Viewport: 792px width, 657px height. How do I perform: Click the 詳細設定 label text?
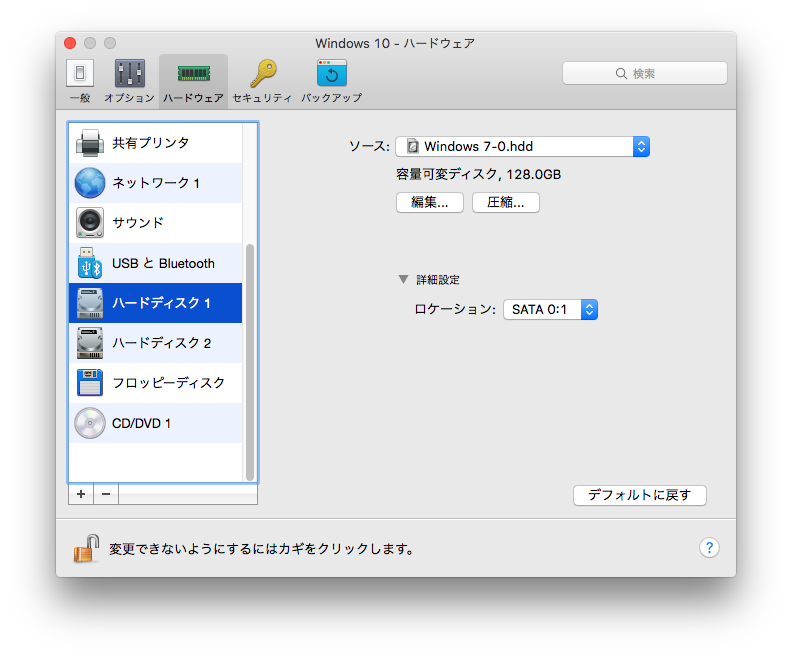438,280
